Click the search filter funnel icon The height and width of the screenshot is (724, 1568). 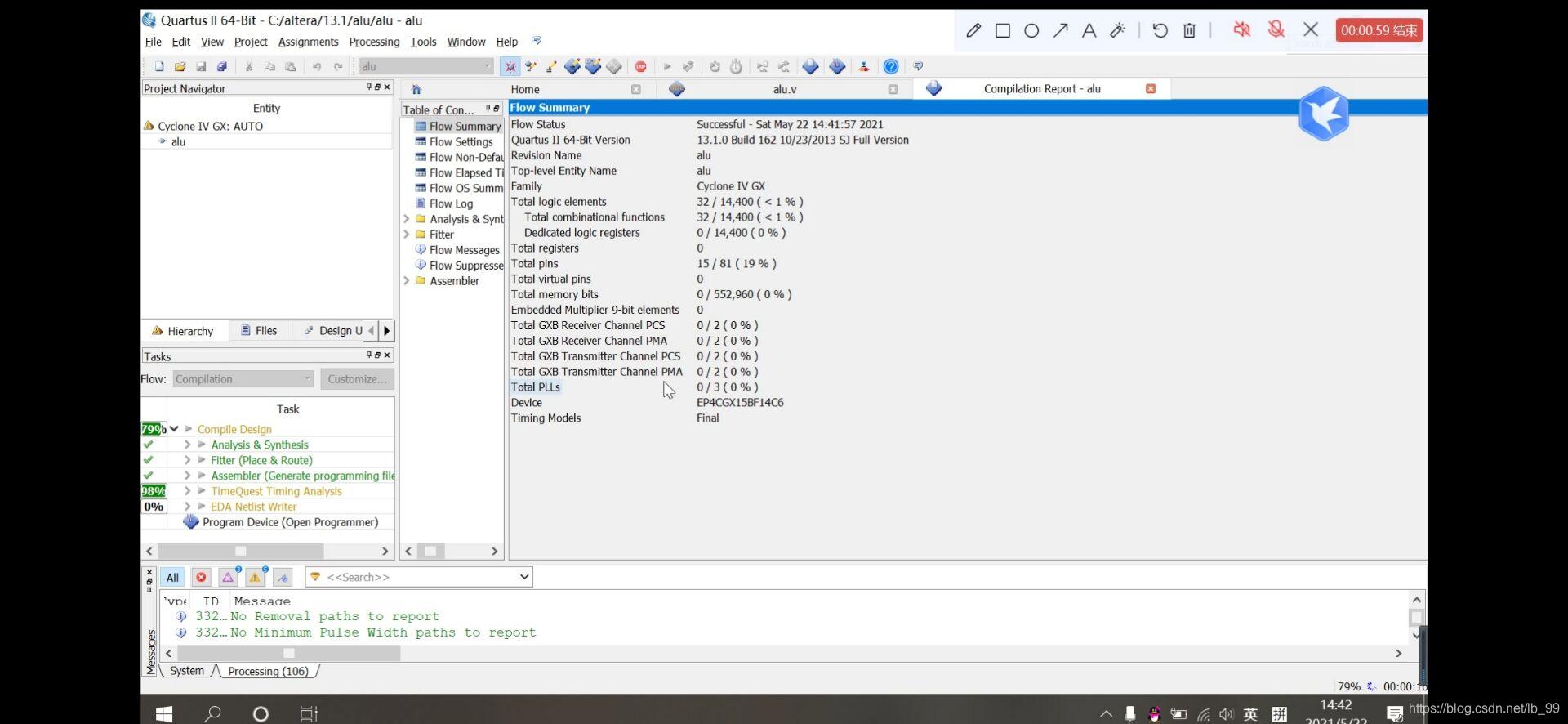pos(315,577)
